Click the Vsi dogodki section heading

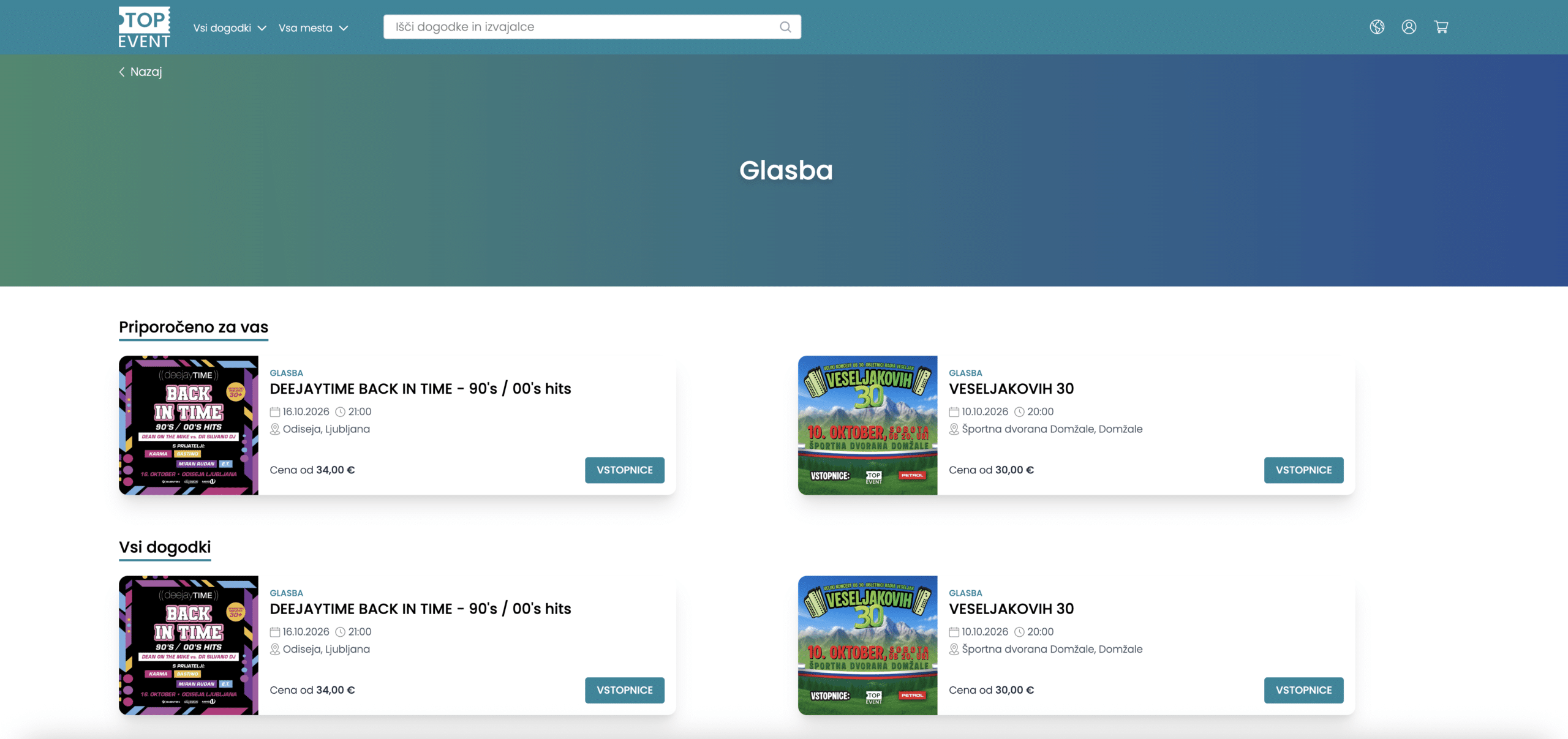(x=165, y=547)
